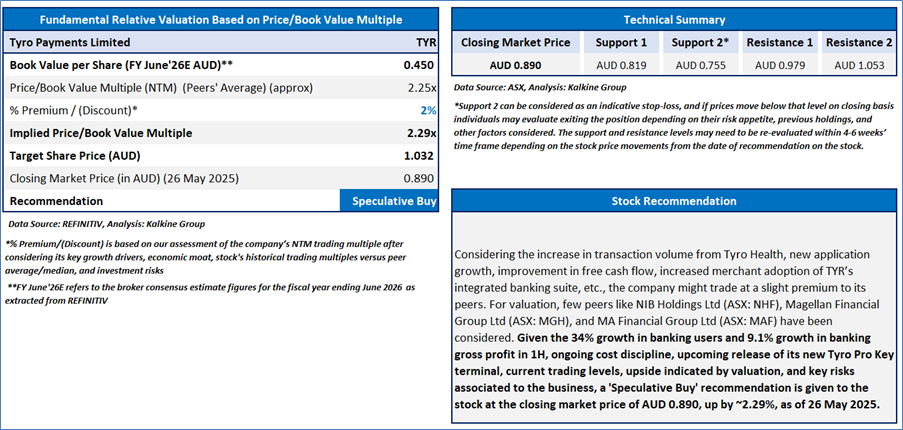Select the Tyro Payments Limited company name
This screenshot has height=430, width=903.
click(70, 43)
